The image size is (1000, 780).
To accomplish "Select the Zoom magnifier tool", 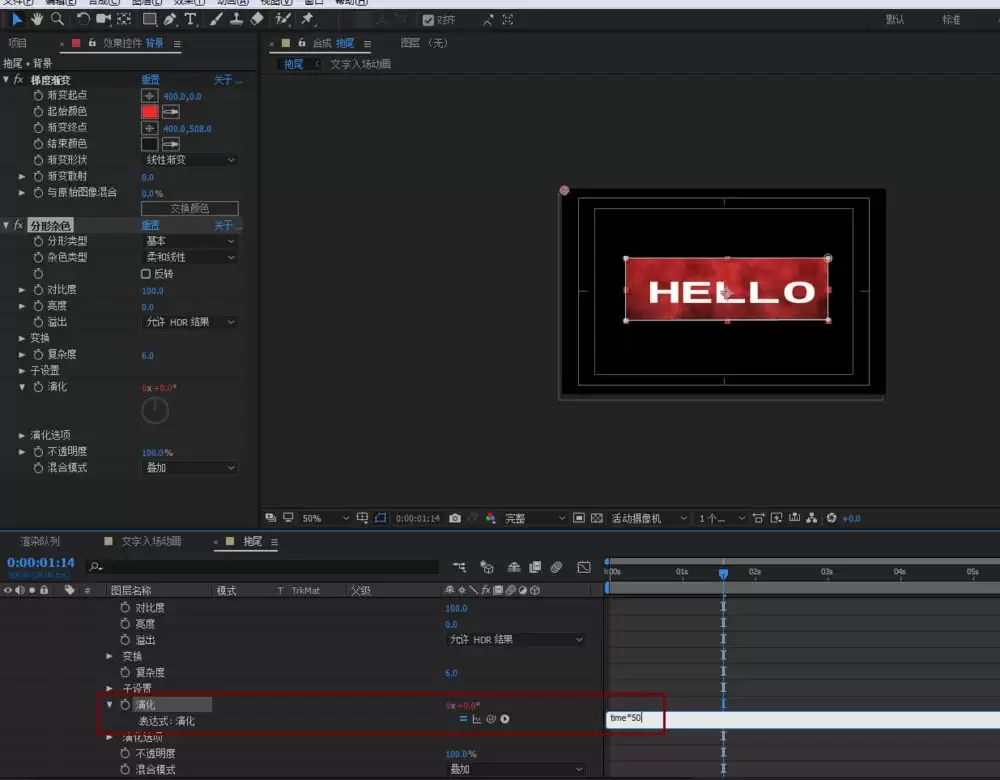I will click(57, 19).
